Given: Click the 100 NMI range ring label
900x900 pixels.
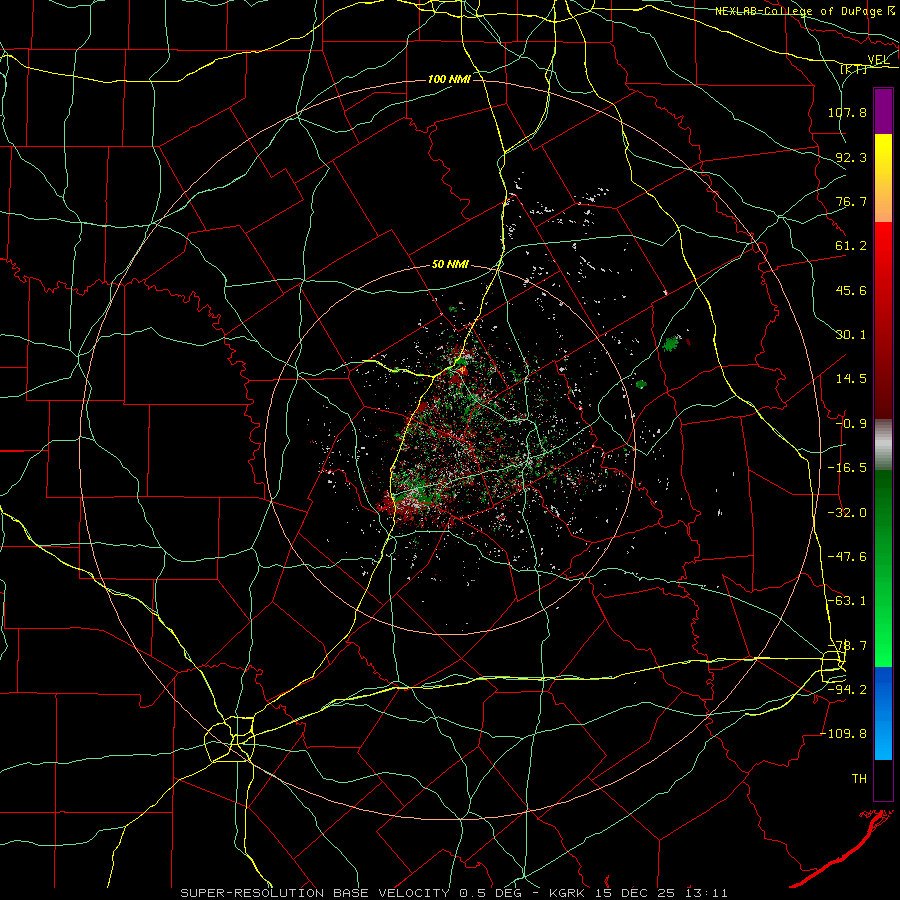Looking at the screenshot, I should point(449,79).
